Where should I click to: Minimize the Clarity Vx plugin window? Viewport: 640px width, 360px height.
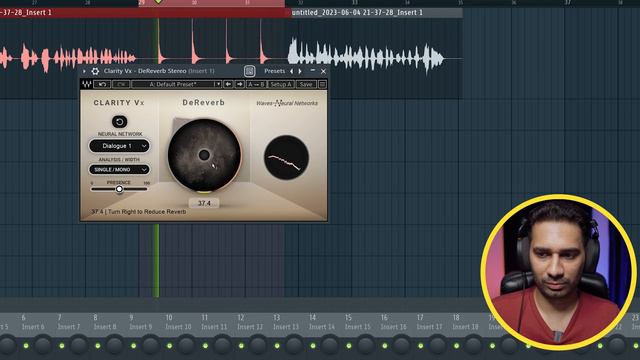coord(313,71)
